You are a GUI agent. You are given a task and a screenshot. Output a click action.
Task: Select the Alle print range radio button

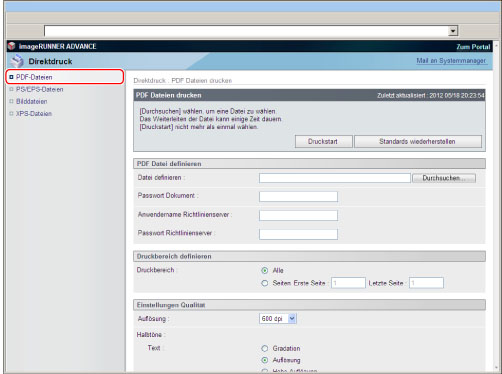pos(265,270)
